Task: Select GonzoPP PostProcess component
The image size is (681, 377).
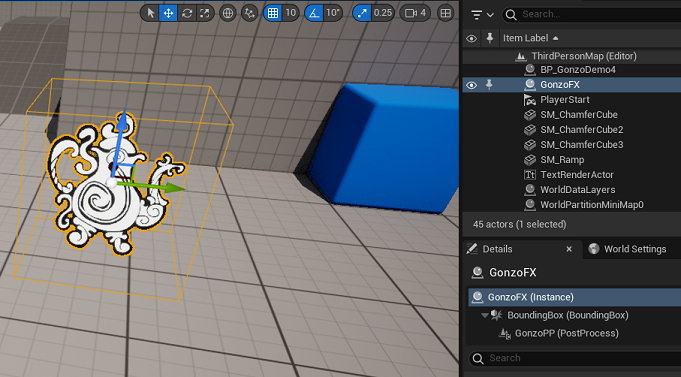Action: [566, 333]
